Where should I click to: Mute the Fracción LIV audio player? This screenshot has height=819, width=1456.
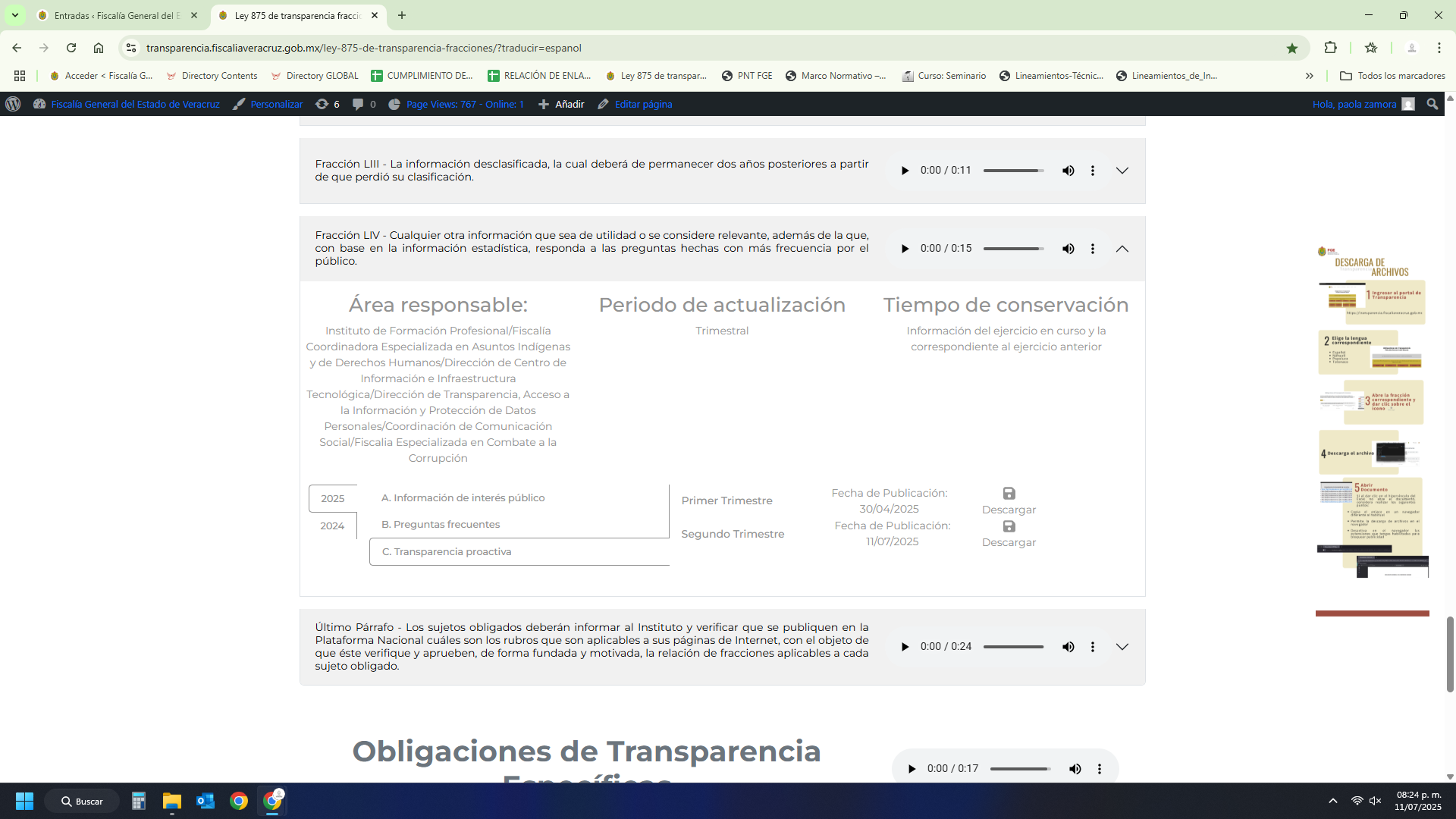(x=1068, y=249)
